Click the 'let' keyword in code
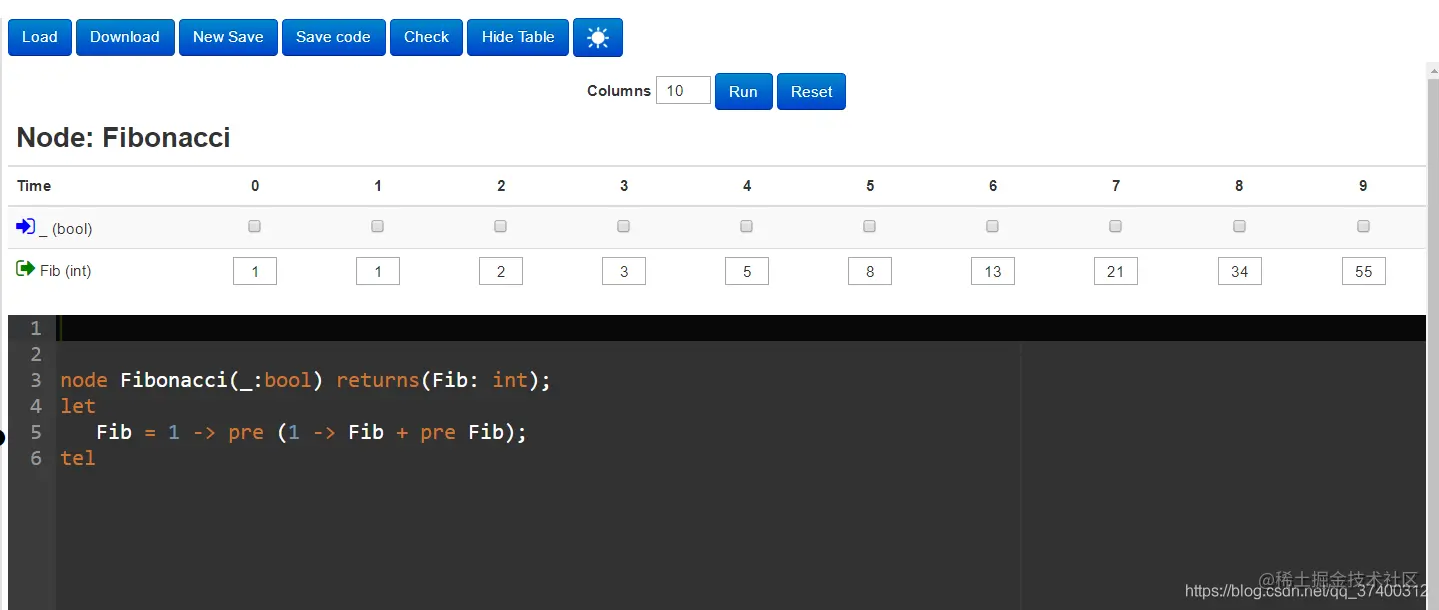 [78, 406]
